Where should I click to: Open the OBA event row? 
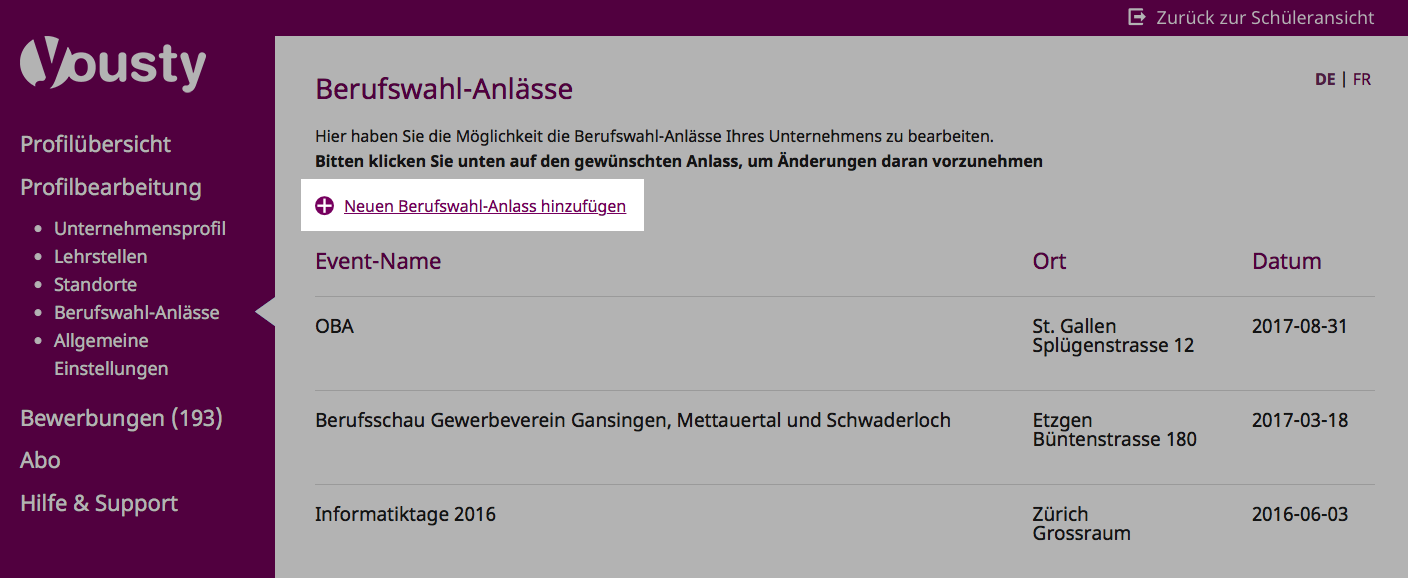click(x=844, y=343)
